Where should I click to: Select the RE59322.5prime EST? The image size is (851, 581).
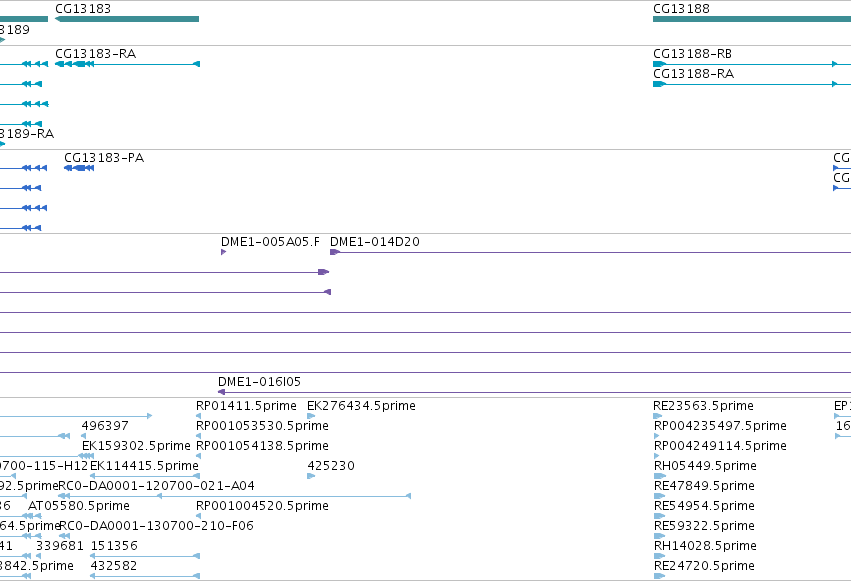point(704,526)
